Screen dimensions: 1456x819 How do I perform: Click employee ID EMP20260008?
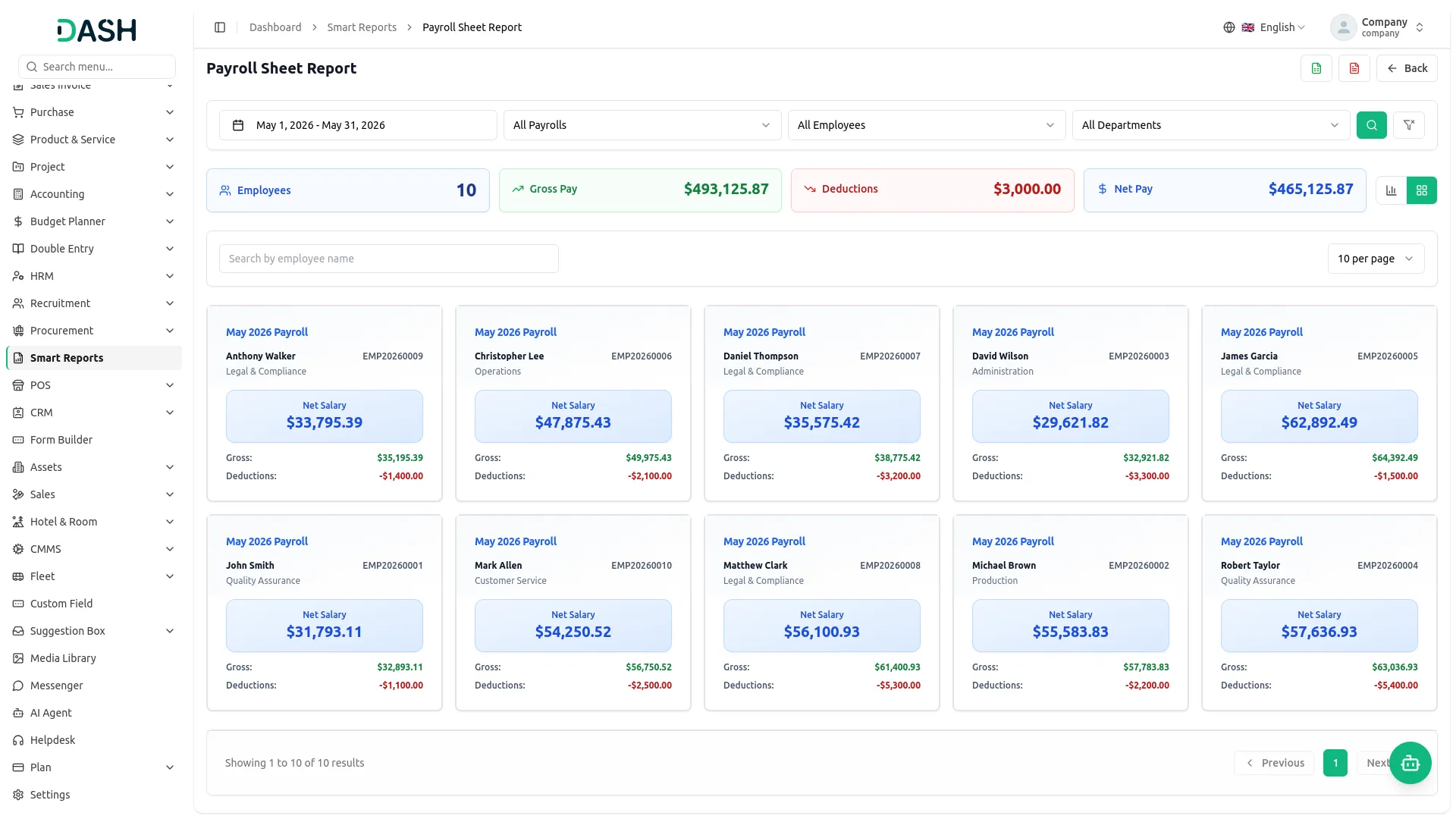[x=890, y=566]
